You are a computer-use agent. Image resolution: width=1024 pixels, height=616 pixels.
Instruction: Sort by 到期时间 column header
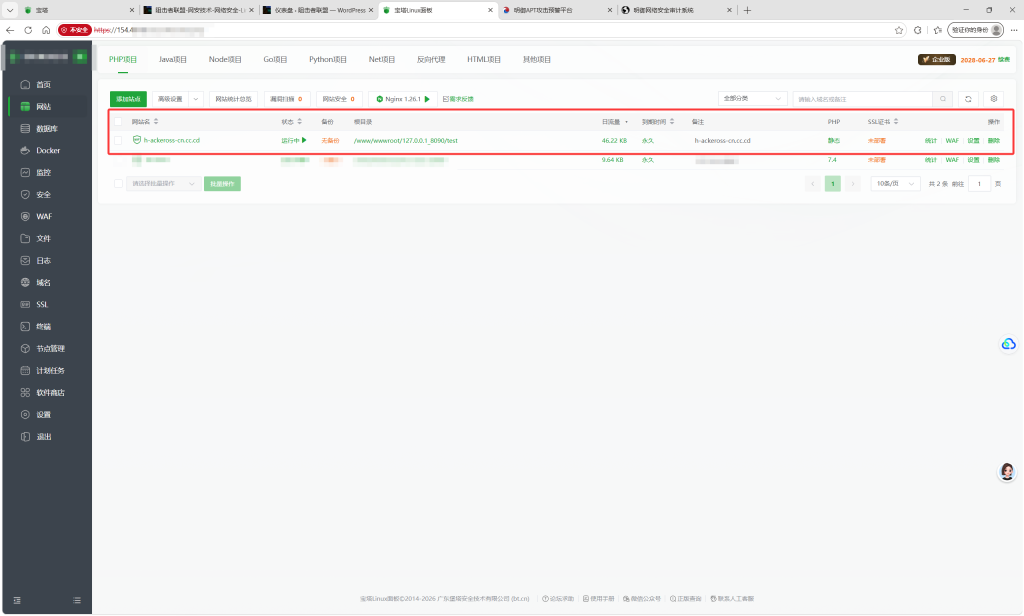coord(658,122)
